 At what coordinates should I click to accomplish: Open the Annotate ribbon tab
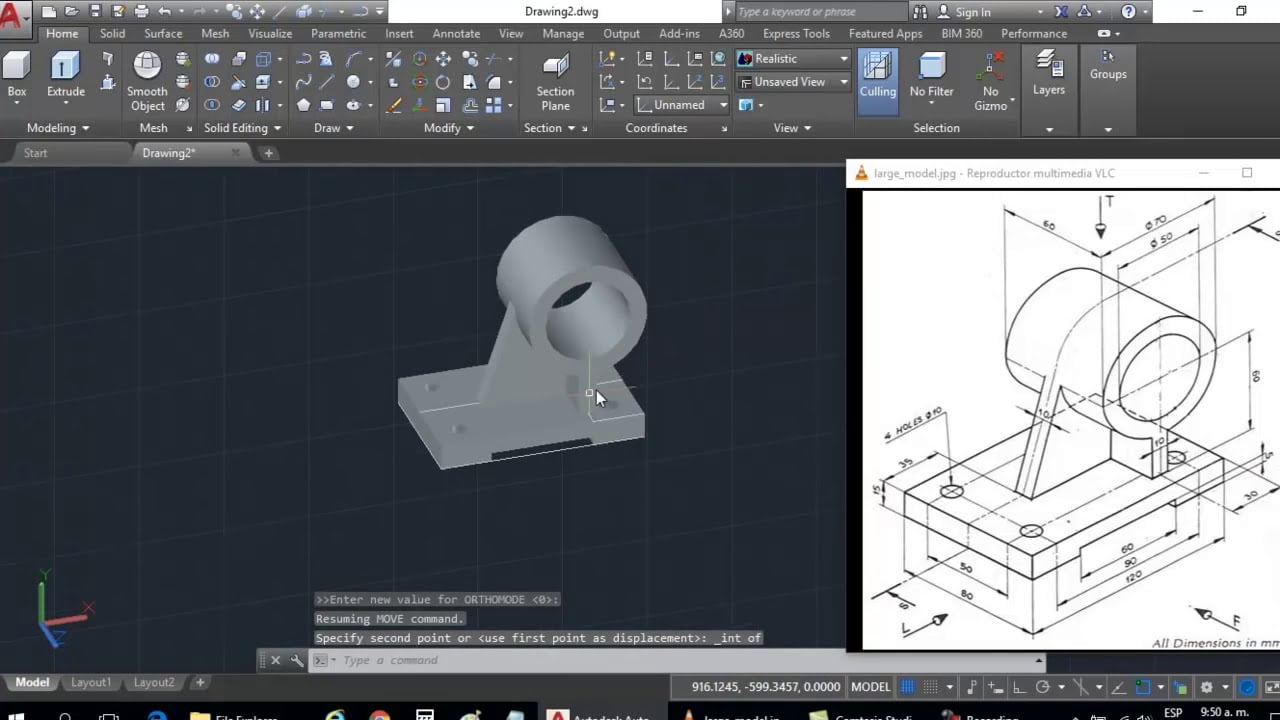(x=456, y=33)
